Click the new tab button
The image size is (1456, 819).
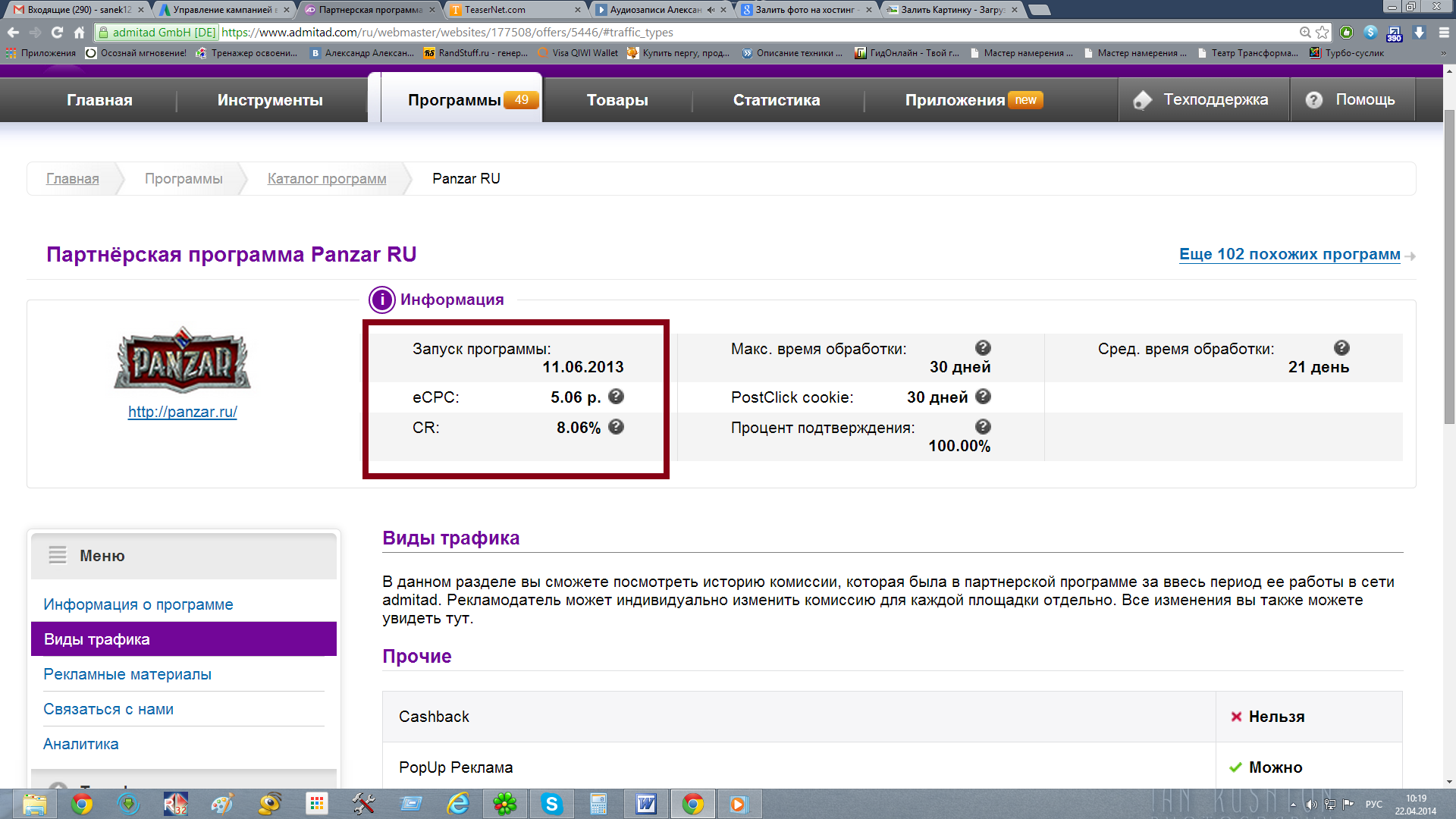1040,10
